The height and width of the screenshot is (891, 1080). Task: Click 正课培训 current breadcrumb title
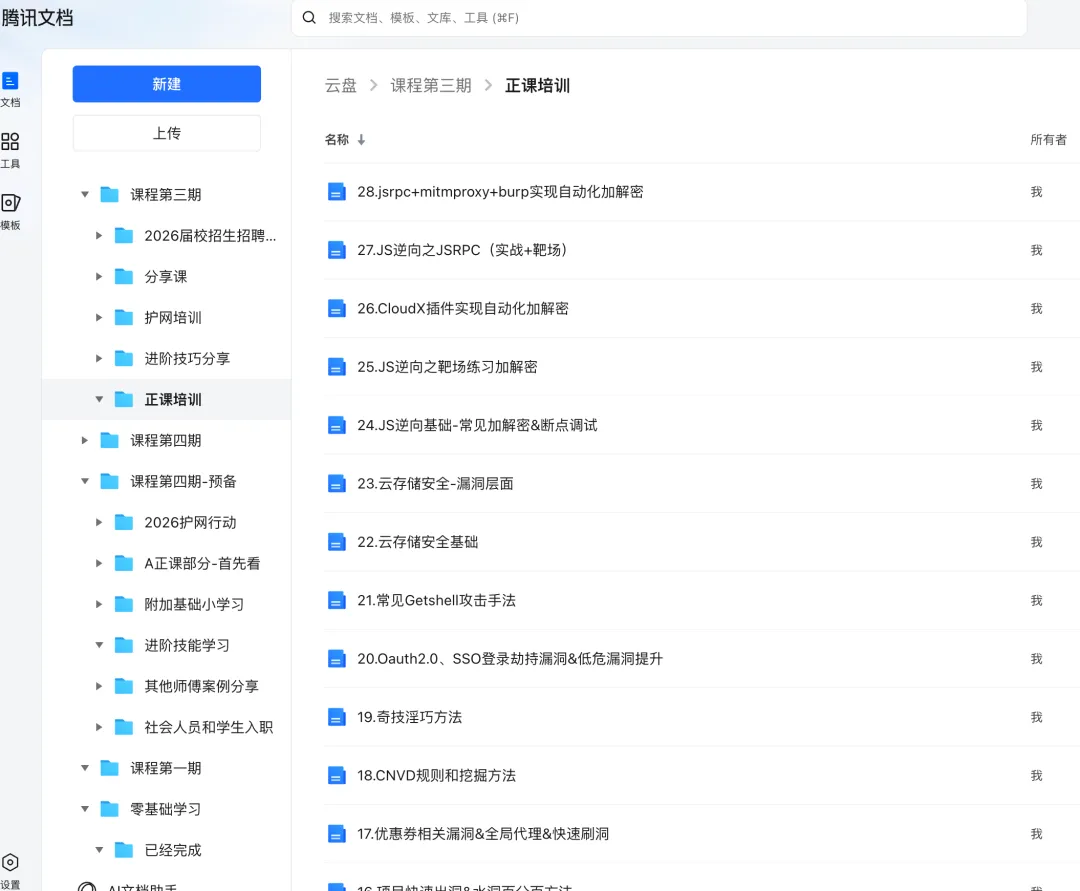(x=537, y=85)
